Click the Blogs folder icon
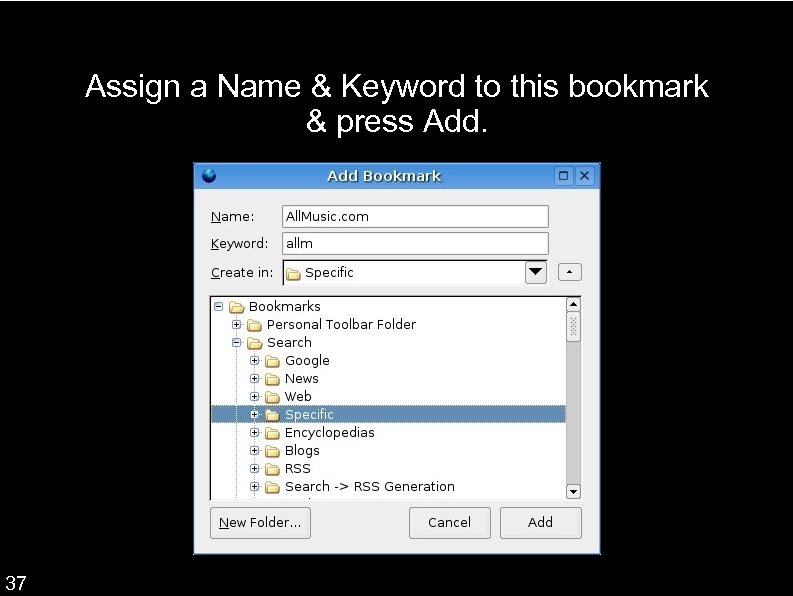This screenshot has height=596, width=793. (x=273, y=451)
